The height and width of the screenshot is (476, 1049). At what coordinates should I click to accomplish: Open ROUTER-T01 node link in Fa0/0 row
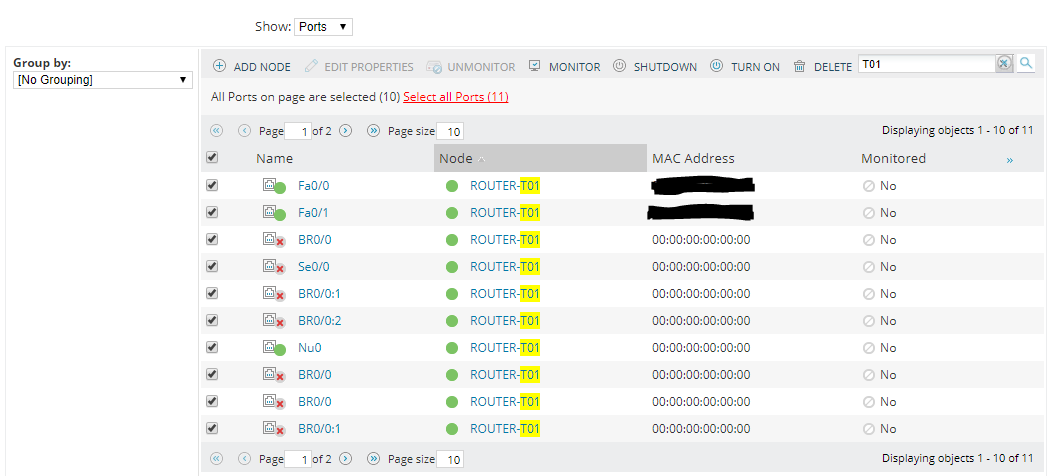point(505,186)
